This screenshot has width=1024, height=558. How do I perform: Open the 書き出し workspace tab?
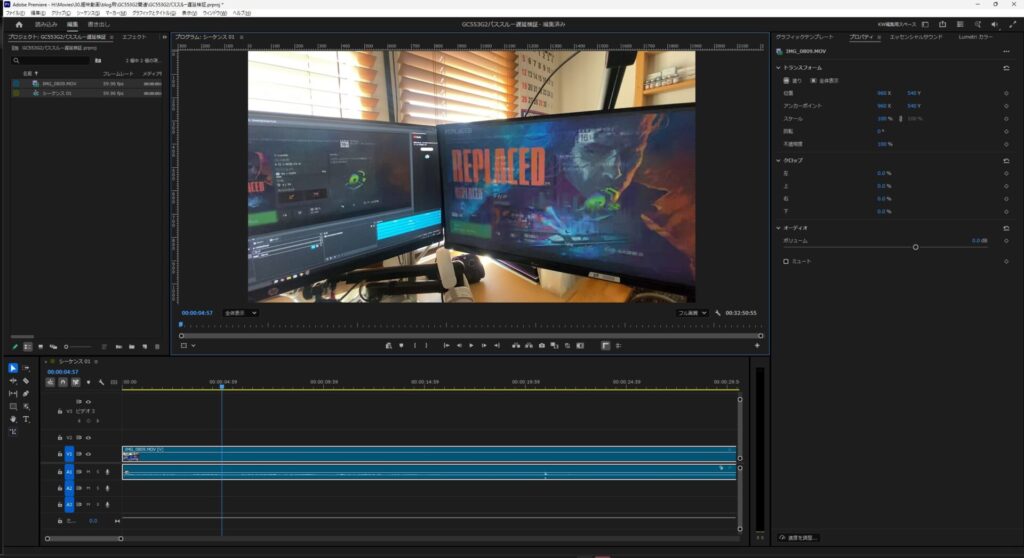point(98,24)
